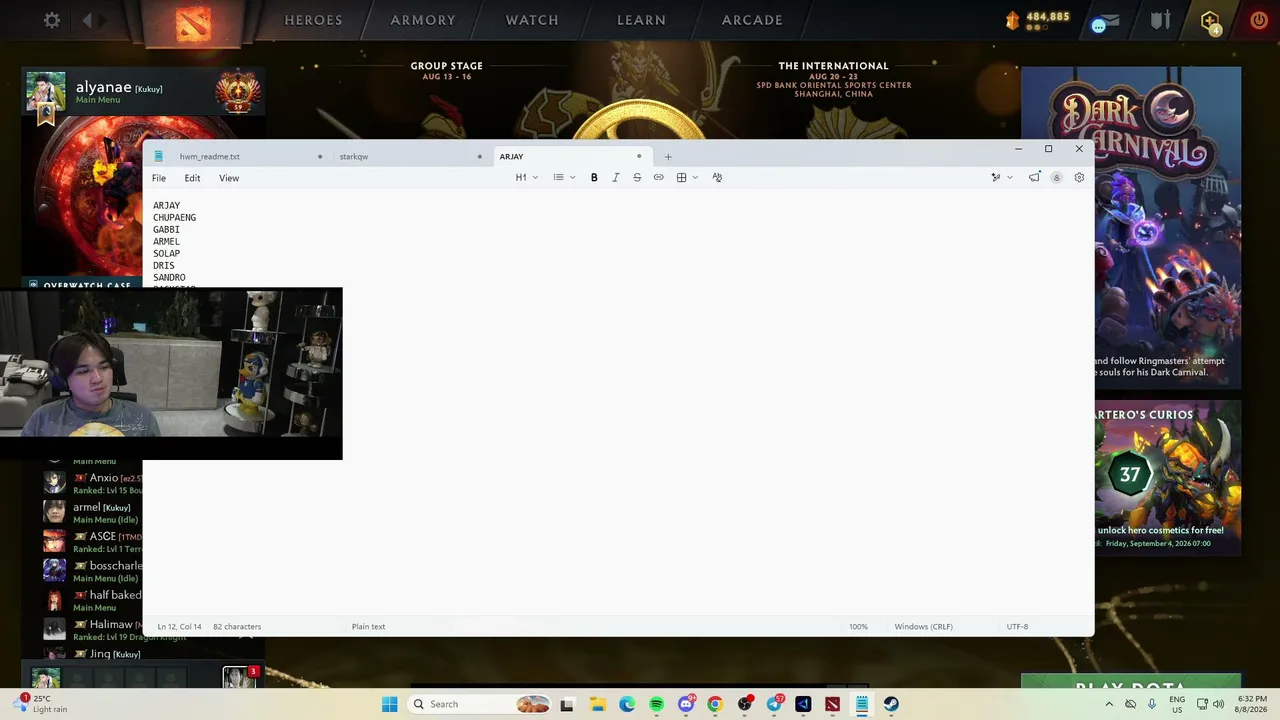Open the Dota armory loadout icon
1280x720 pixels.
[x=1159, y=20]
